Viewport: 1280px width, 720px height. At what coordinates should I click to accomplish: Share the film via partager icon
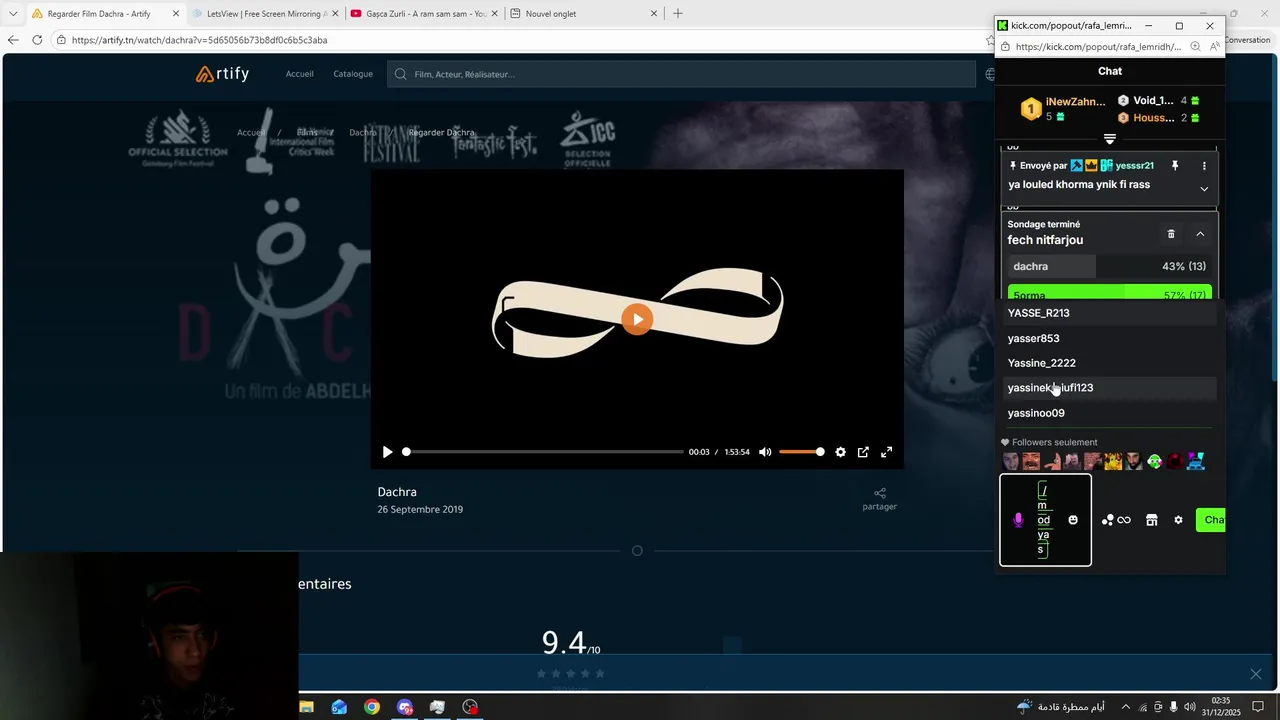pos(880,498)
